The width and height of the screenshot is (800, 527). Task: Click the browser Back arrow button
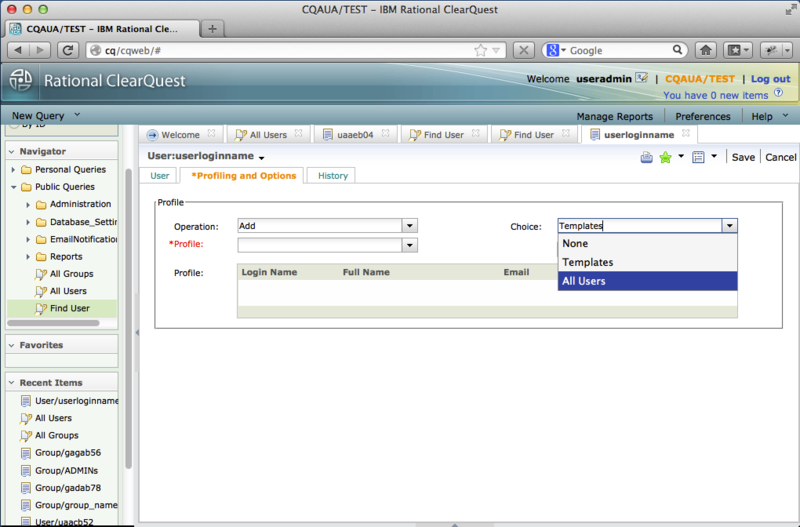pyautogui.click(x=19, y=50)
